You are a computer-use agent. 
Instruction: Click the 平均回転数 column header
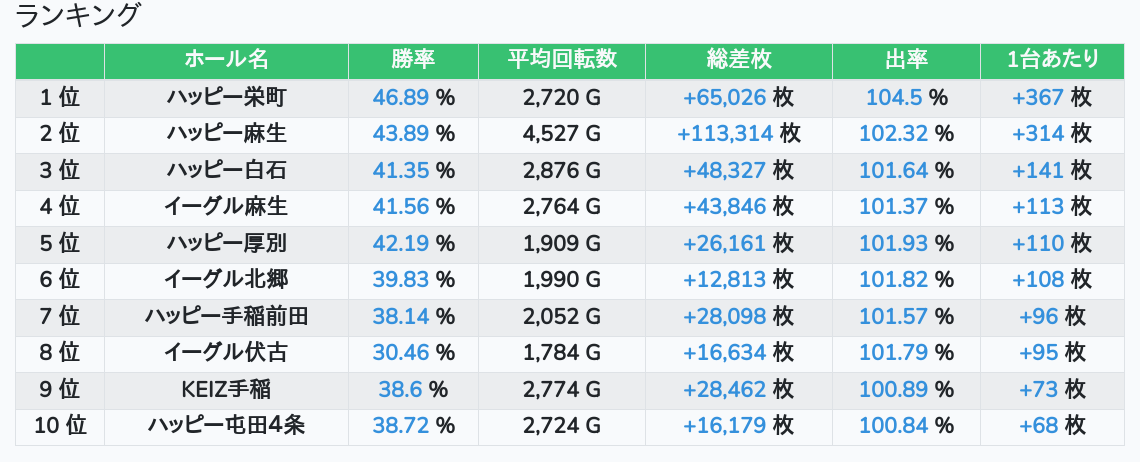coord(562,60)
